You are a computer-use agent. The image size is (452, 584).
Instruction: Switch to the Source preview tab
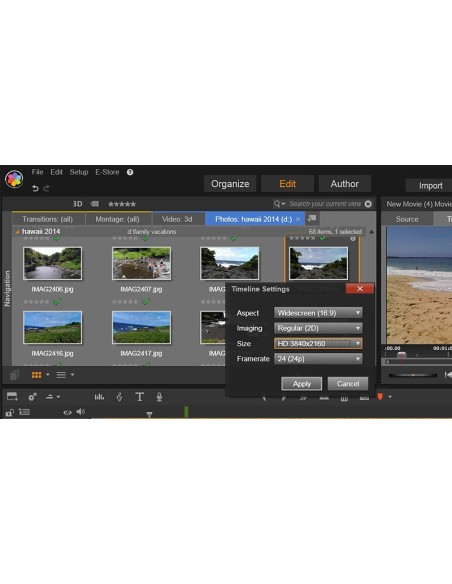(407, 219)
